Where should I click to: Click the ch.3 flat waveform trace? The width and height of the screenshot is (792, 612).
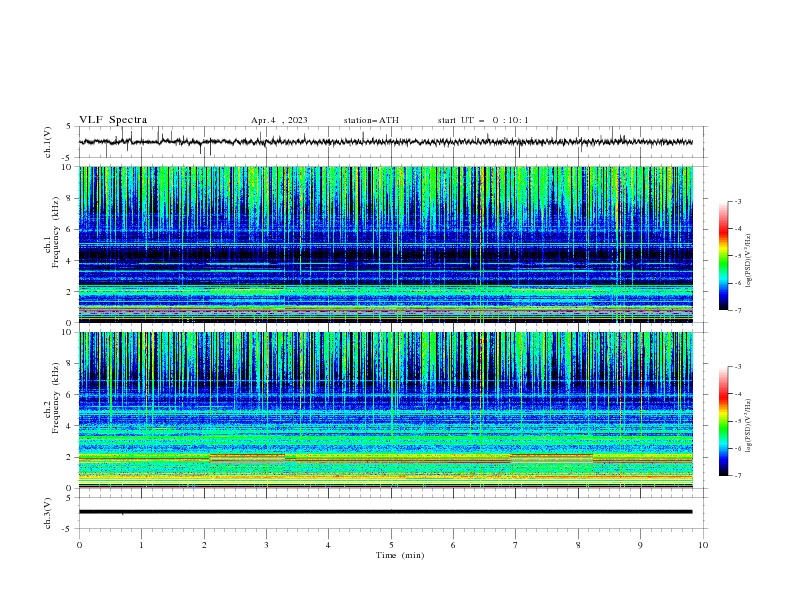(385, 512)
